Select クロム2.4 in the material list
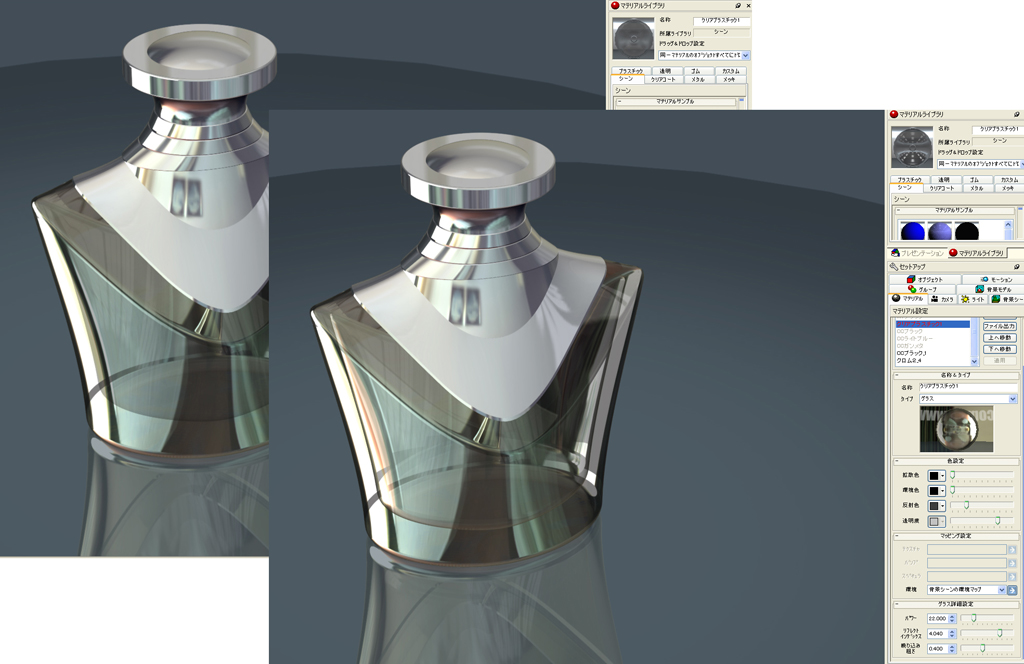The width and height of the screenshot is (1024, 664). tap(912, 361)
